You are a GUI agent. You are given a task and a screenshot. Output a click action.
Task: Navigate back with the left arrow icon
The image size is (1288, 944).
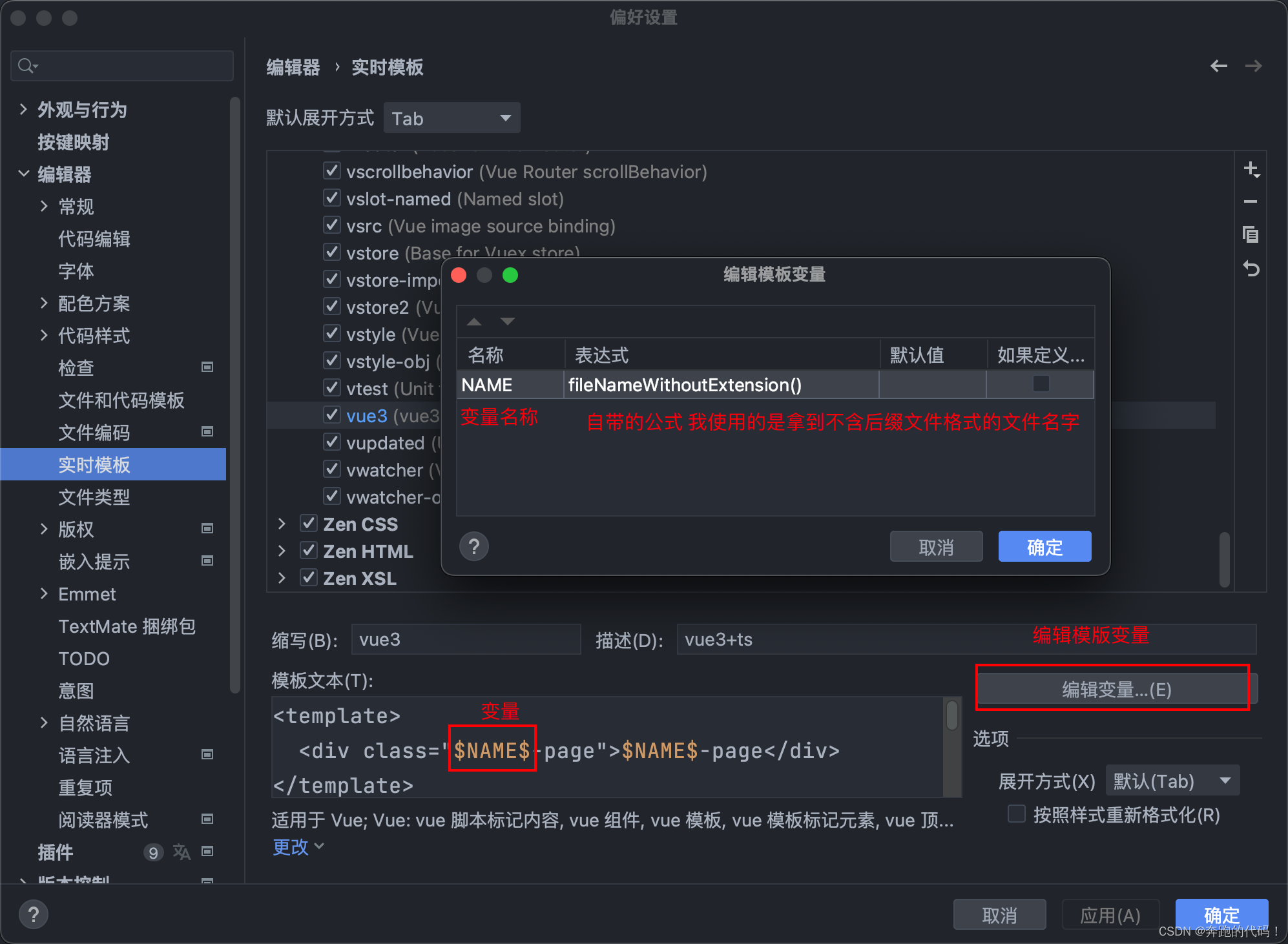point(1219,66)
